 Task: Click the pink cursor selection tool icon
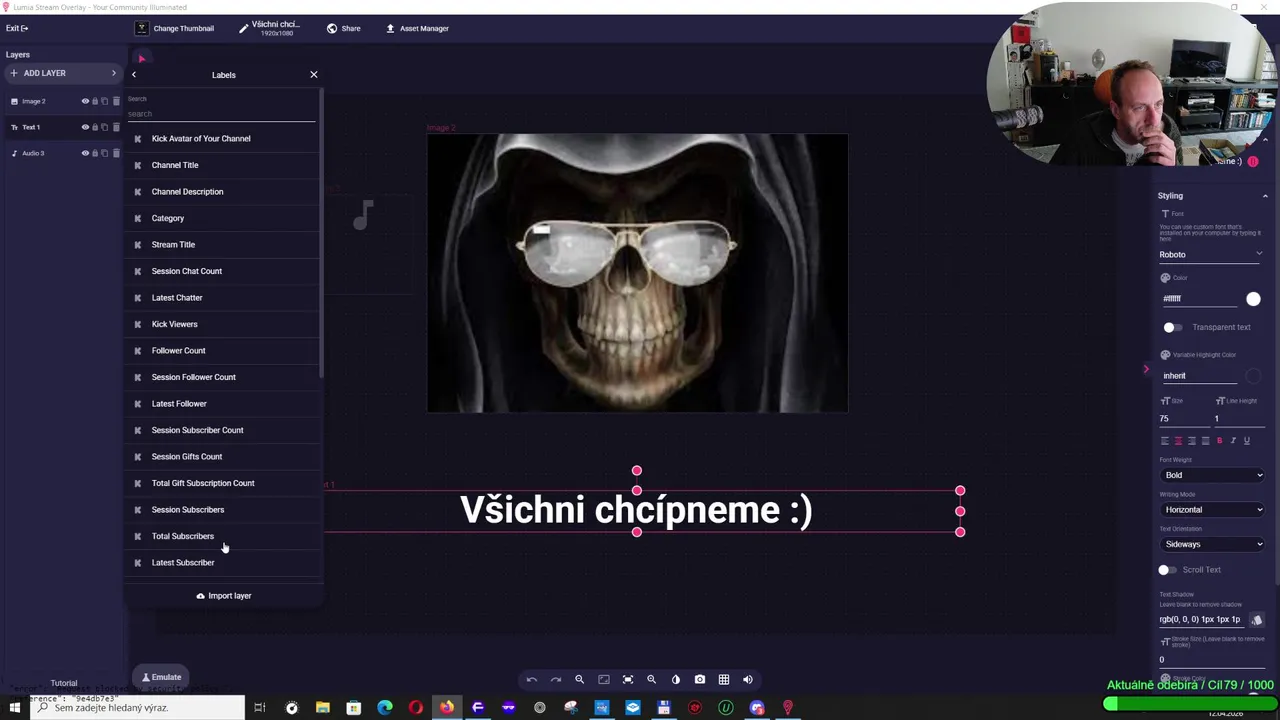[141, 59]
